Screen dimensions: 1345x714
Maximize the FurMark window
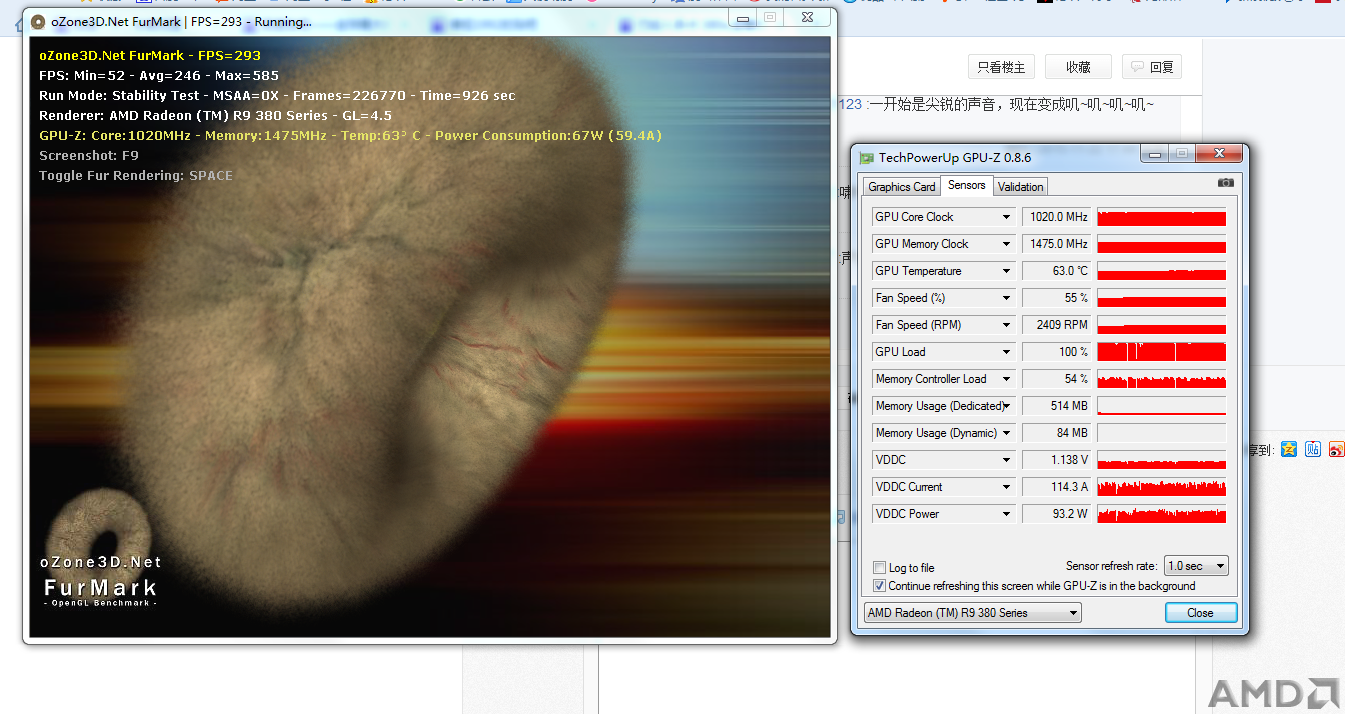point(770,17)
